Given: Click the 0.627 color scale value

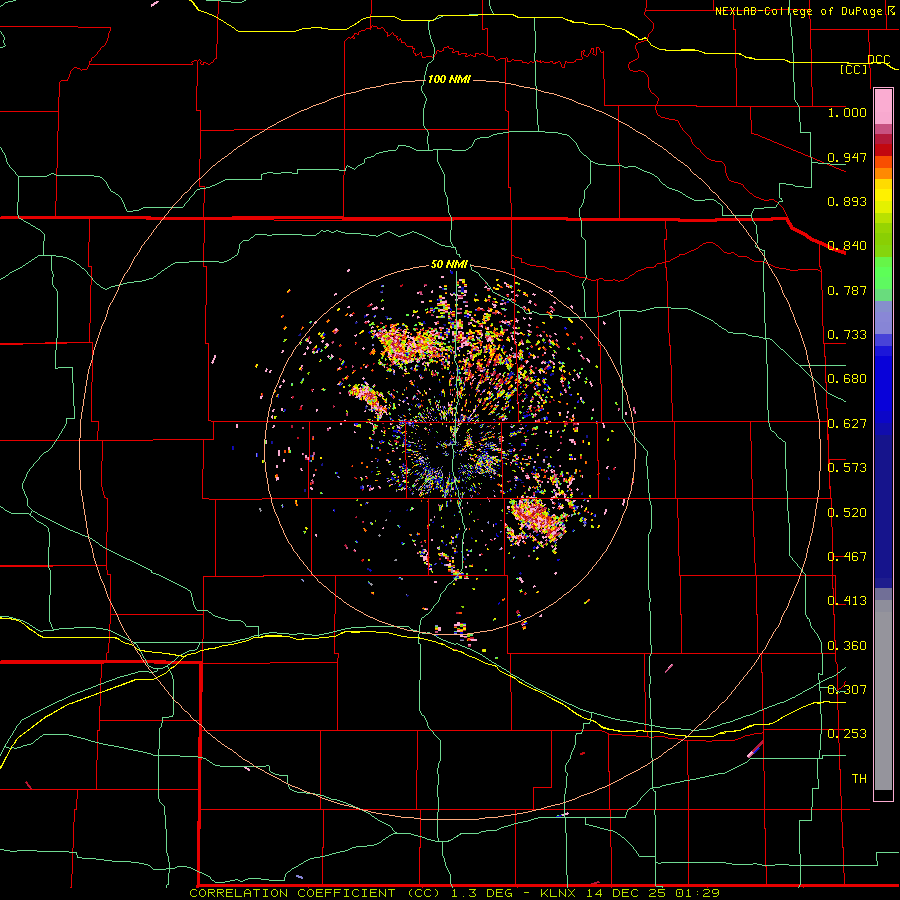Looking at the screenshot, I should 847,424.
